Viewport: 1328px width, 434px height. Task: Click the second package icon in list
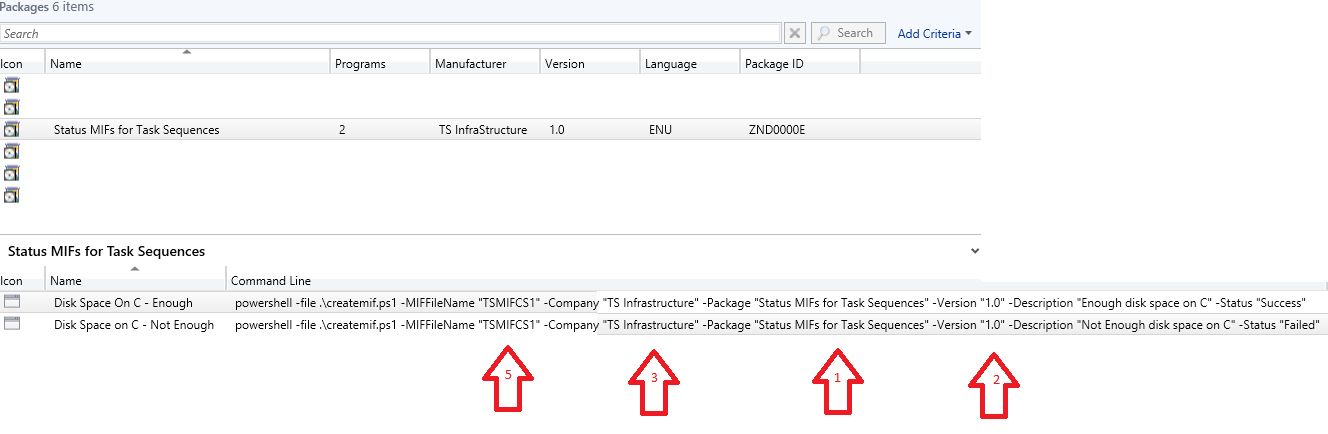(x=12, y=107)
